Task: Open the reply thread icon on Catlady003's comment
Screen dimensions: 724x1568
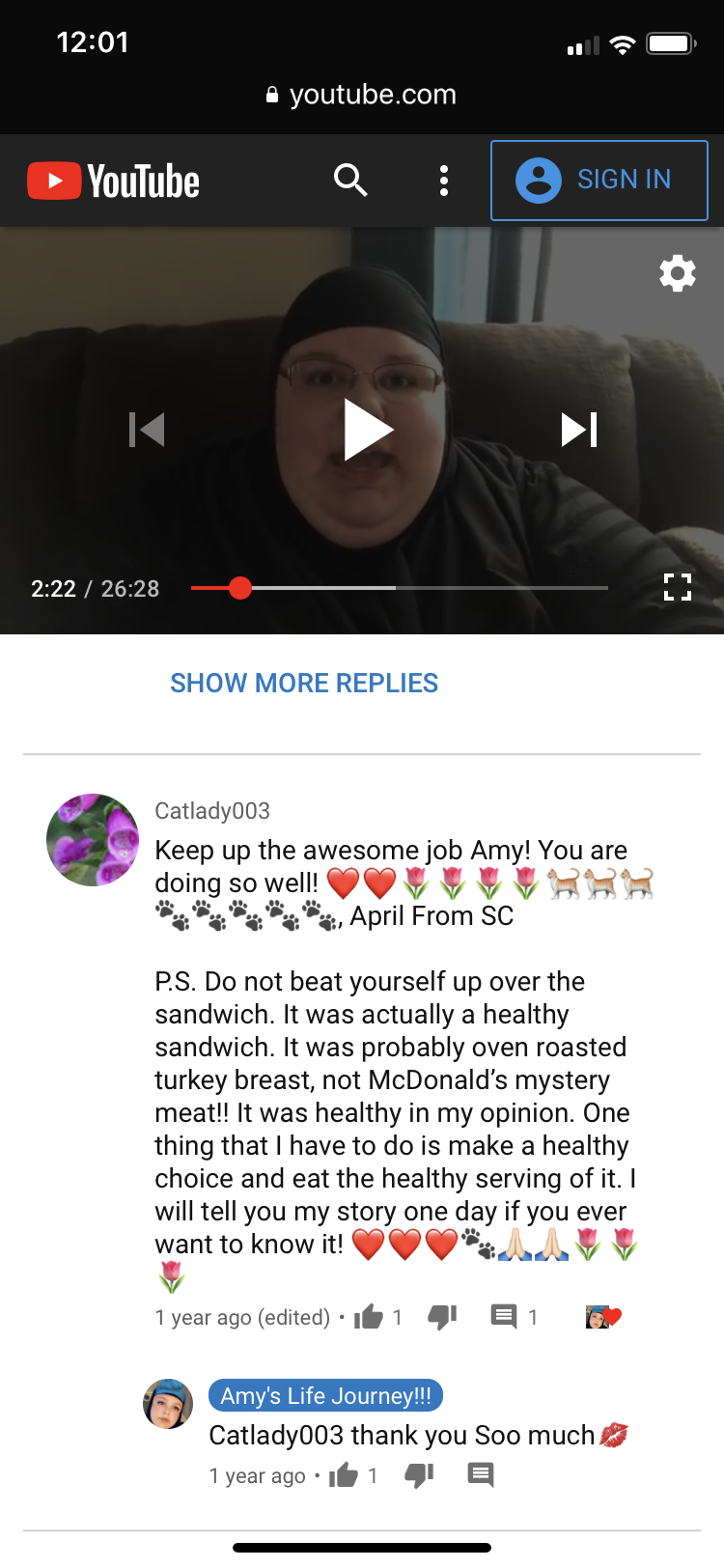Action: pos(504,1316)
